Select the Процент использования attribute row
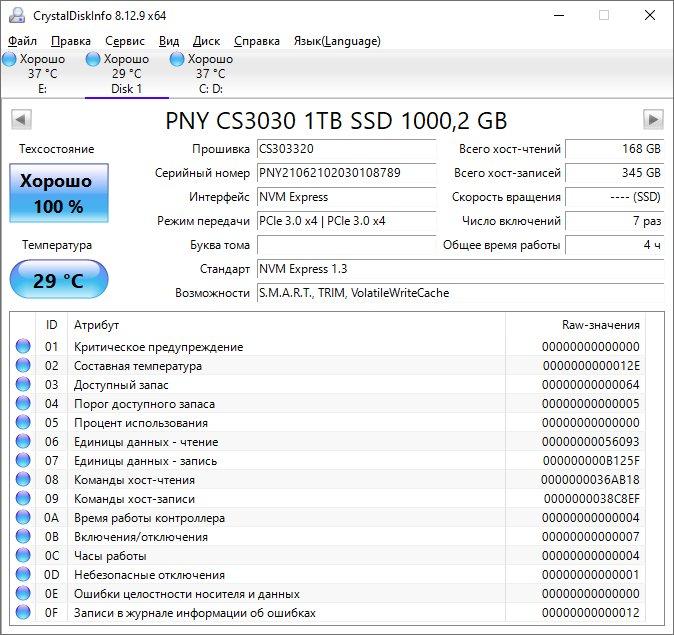Image resolution: width=674 pixels, height=635 pixels. click(328, 423)
